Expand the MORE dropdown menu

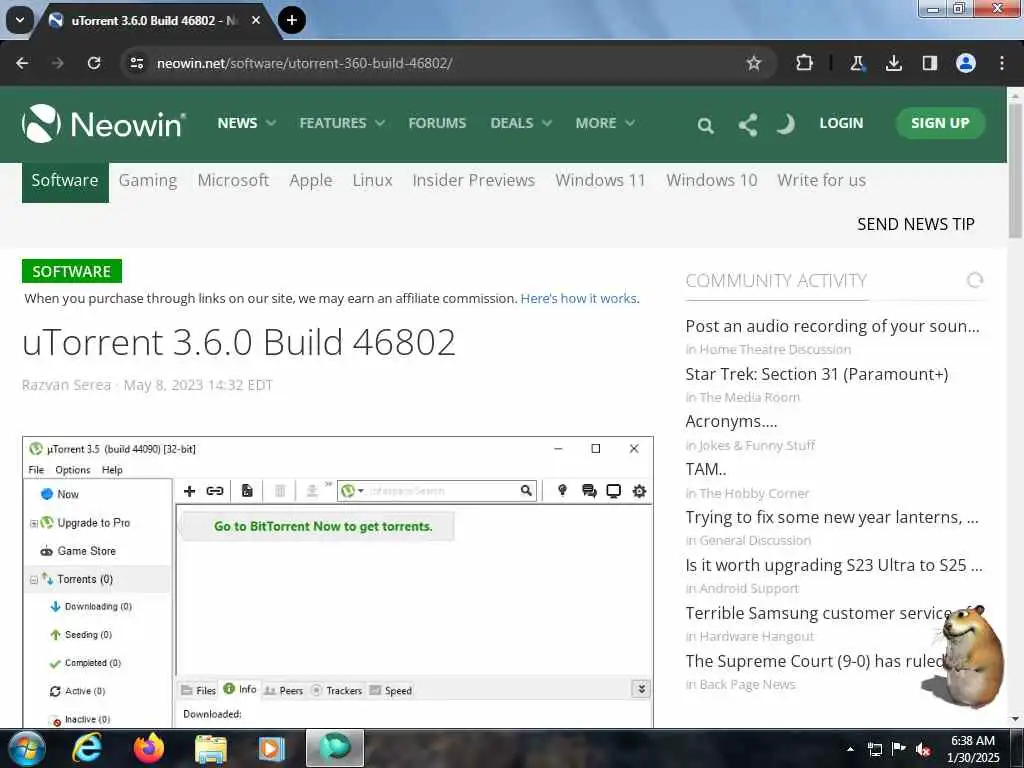coord(605,123)
